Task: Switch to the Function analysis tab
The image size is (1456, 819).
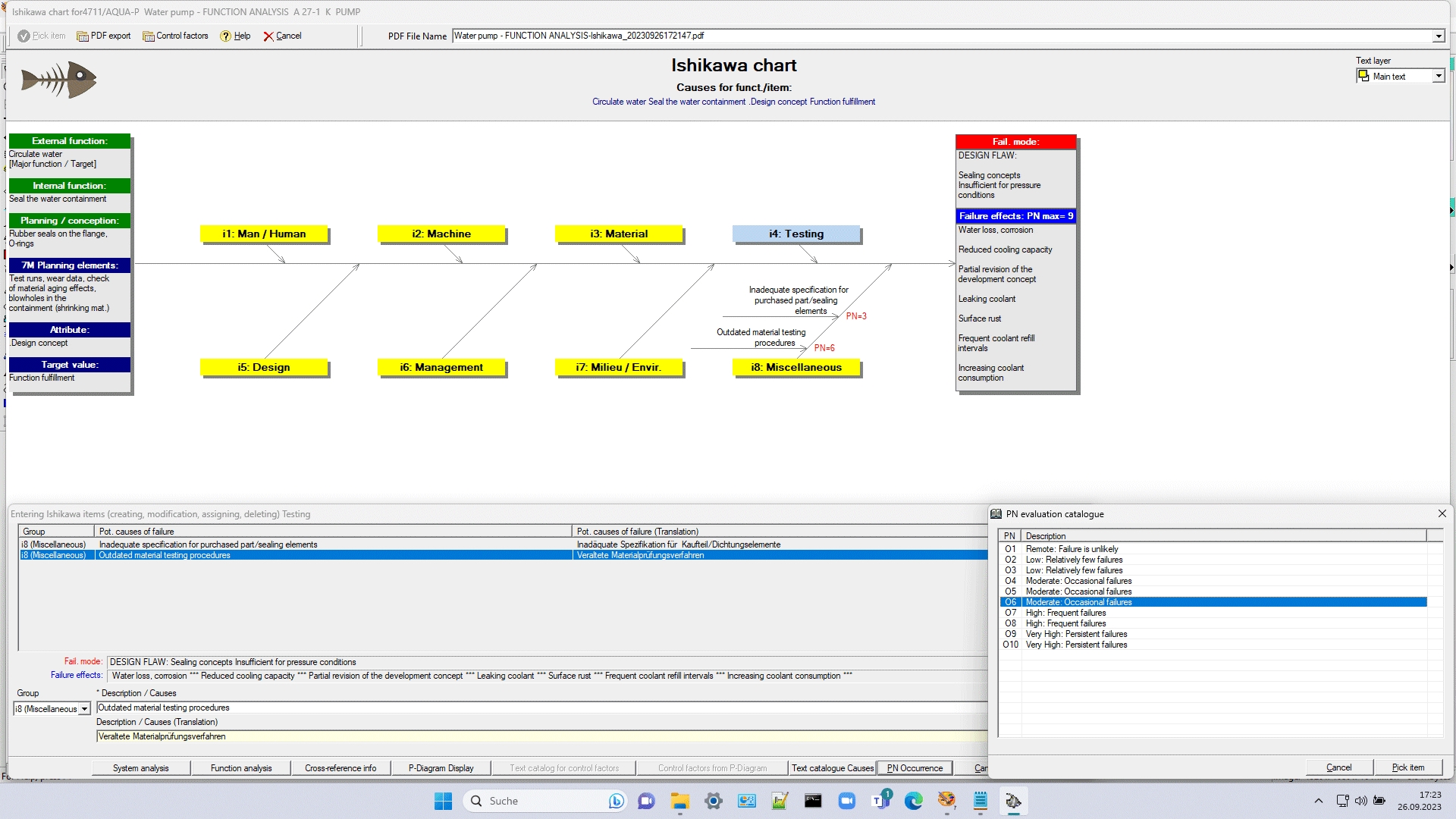Action: 241,768
